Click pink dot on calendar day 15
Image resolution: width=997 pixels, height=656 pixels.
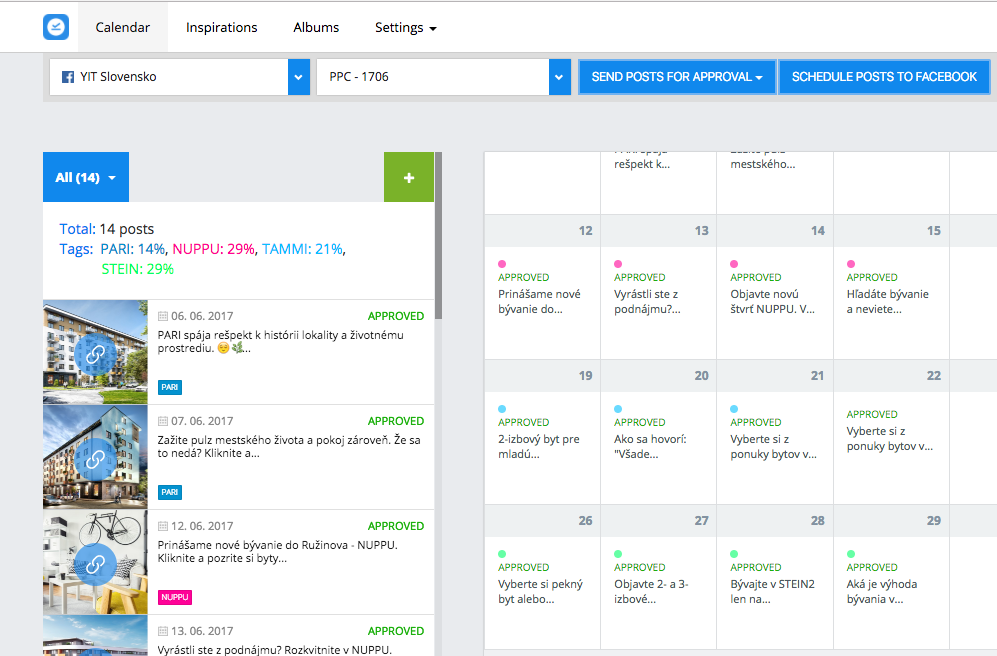[851, 264]
